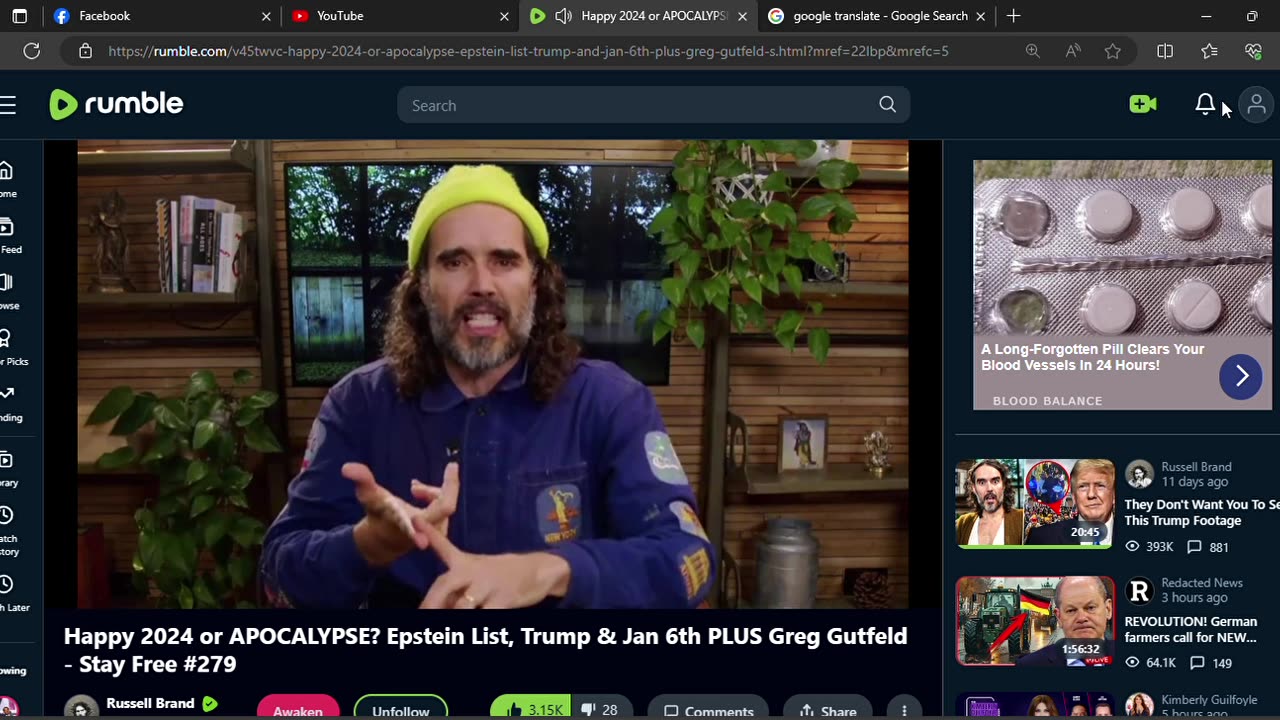Click the Rumble search input field

click(653, 105)
